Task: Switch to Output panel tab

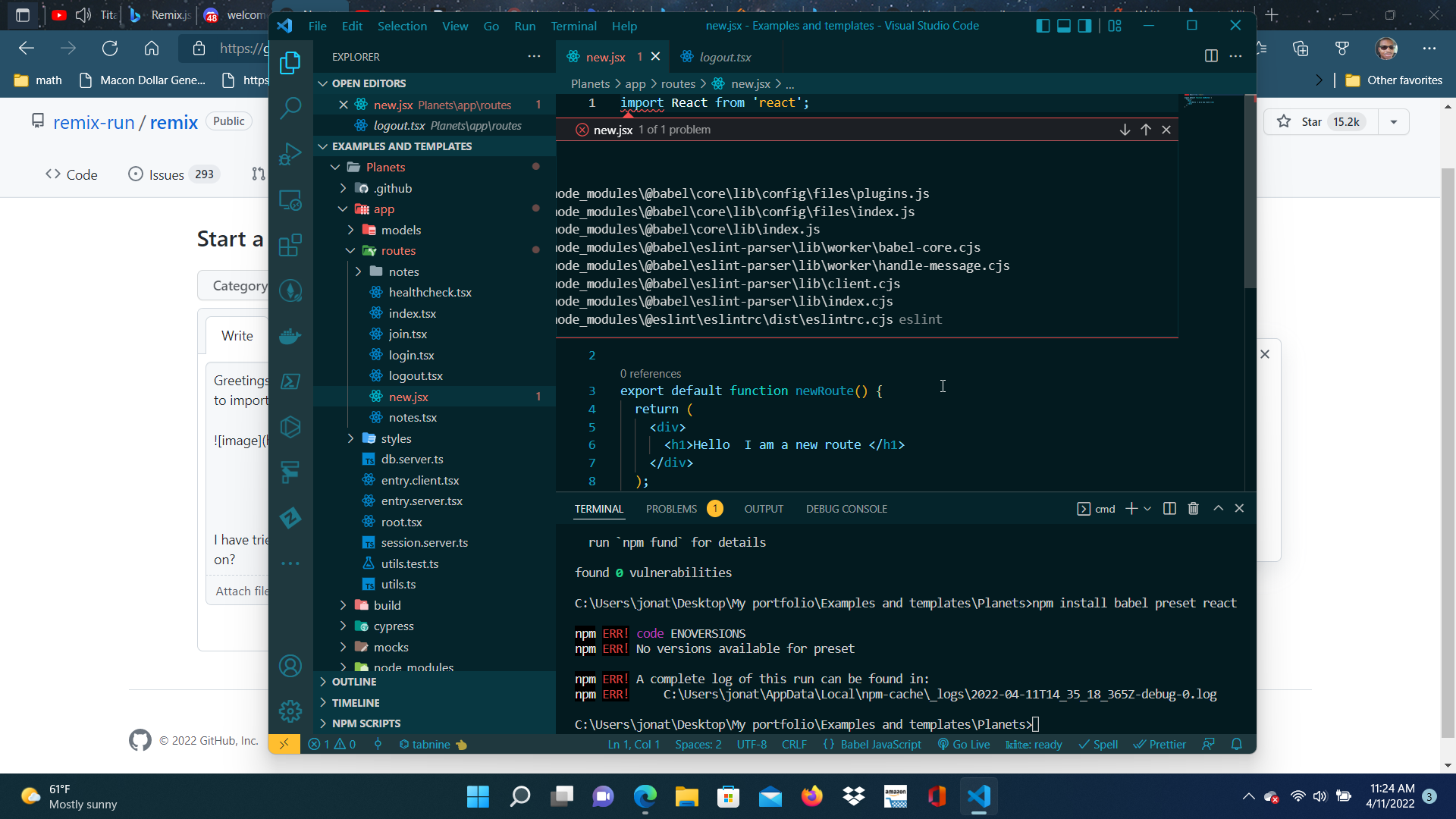Action: pyautogui.click(x=764, y=509)
